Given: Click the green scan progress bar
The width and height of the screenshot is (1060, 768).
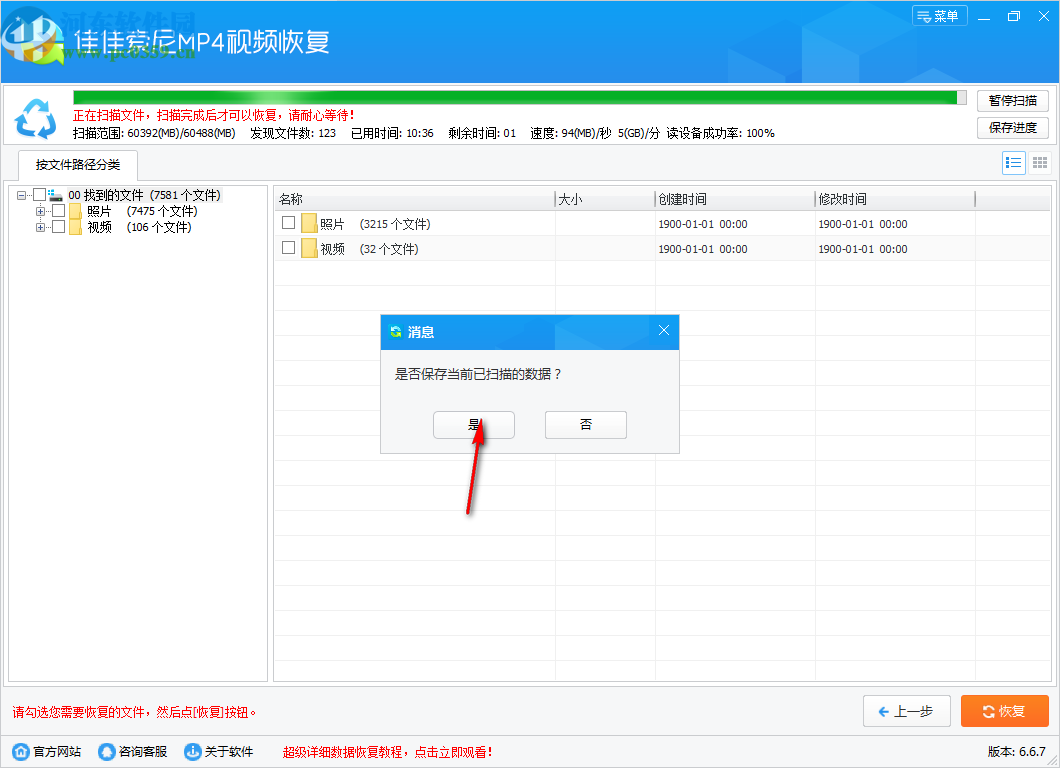Looking at the screenshot, I should 520,97.
